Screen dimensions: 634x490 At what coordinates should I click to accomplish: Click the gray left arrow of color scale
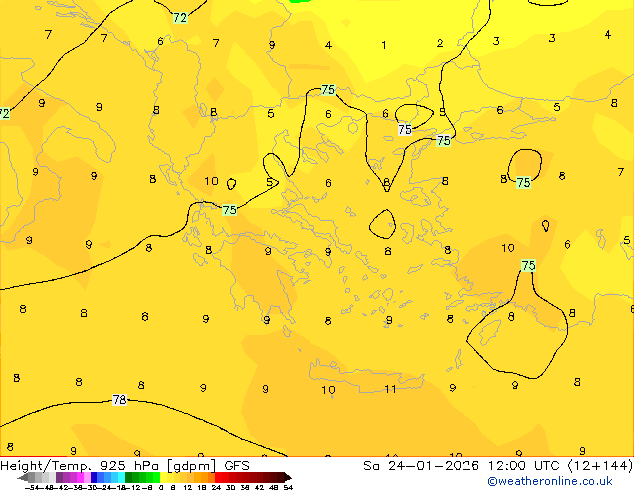pyautogui.click(x=23, y=477)
